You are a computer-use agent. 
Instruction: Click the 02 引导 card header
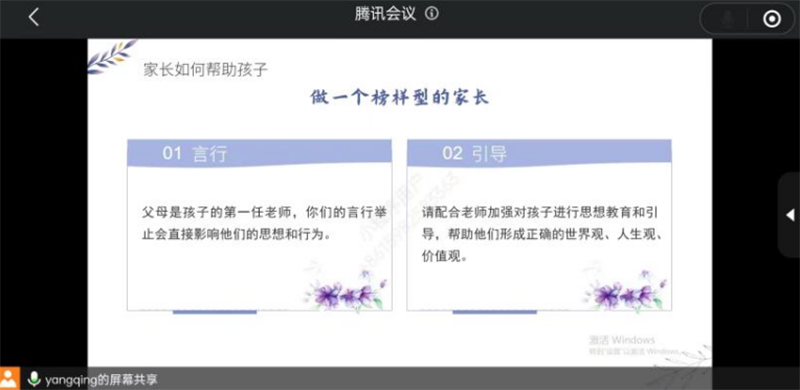coord(539,153)
